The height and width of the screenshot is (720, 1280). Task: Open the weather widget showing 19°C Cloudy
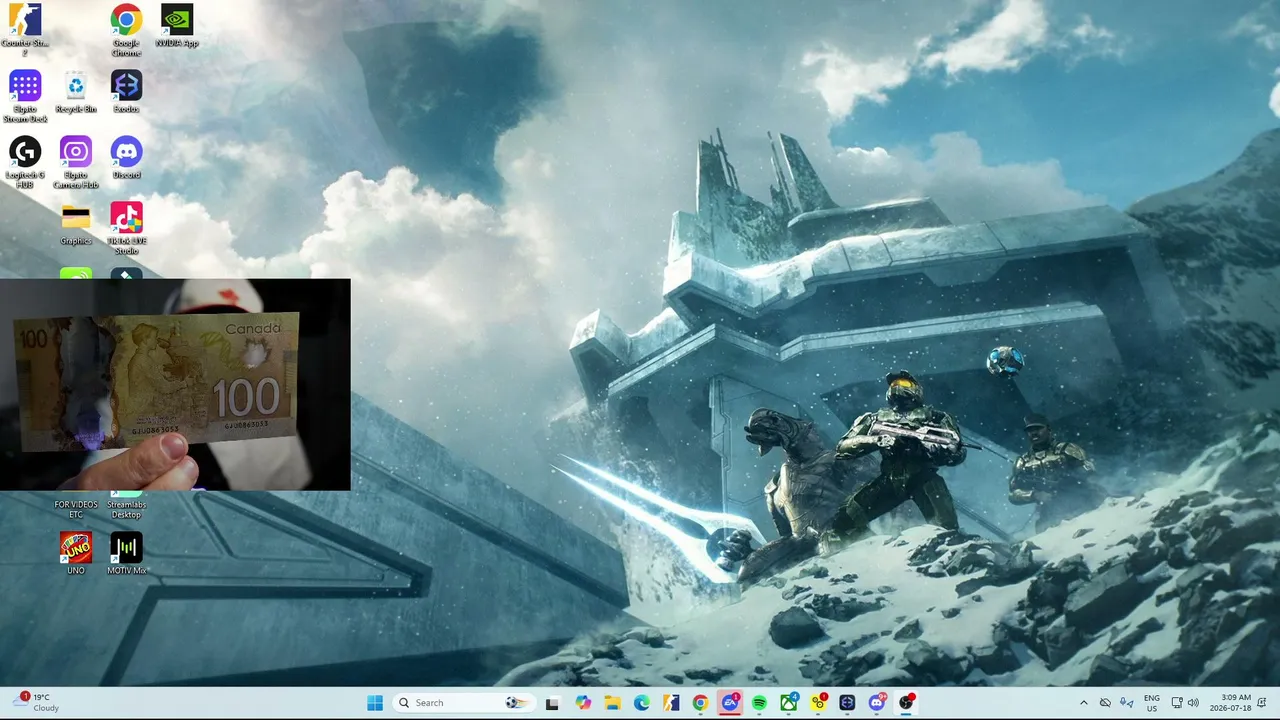36,703
